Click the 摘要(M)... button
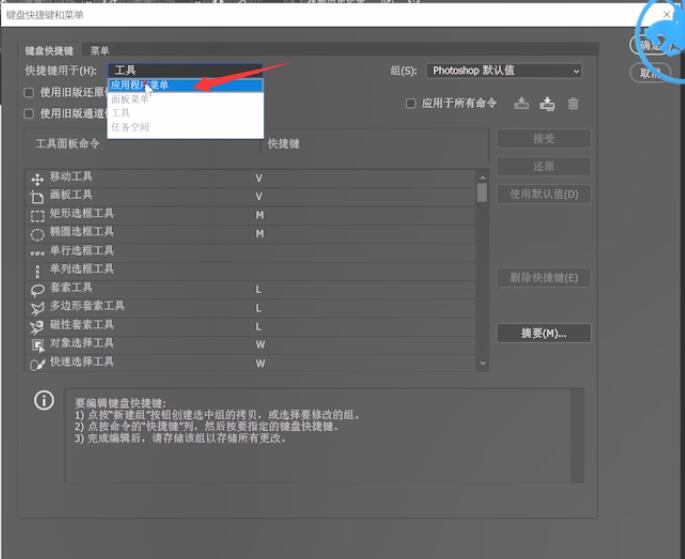Viewport: 685px width, 559px height. pyautogui.click(x=544, y=333)
